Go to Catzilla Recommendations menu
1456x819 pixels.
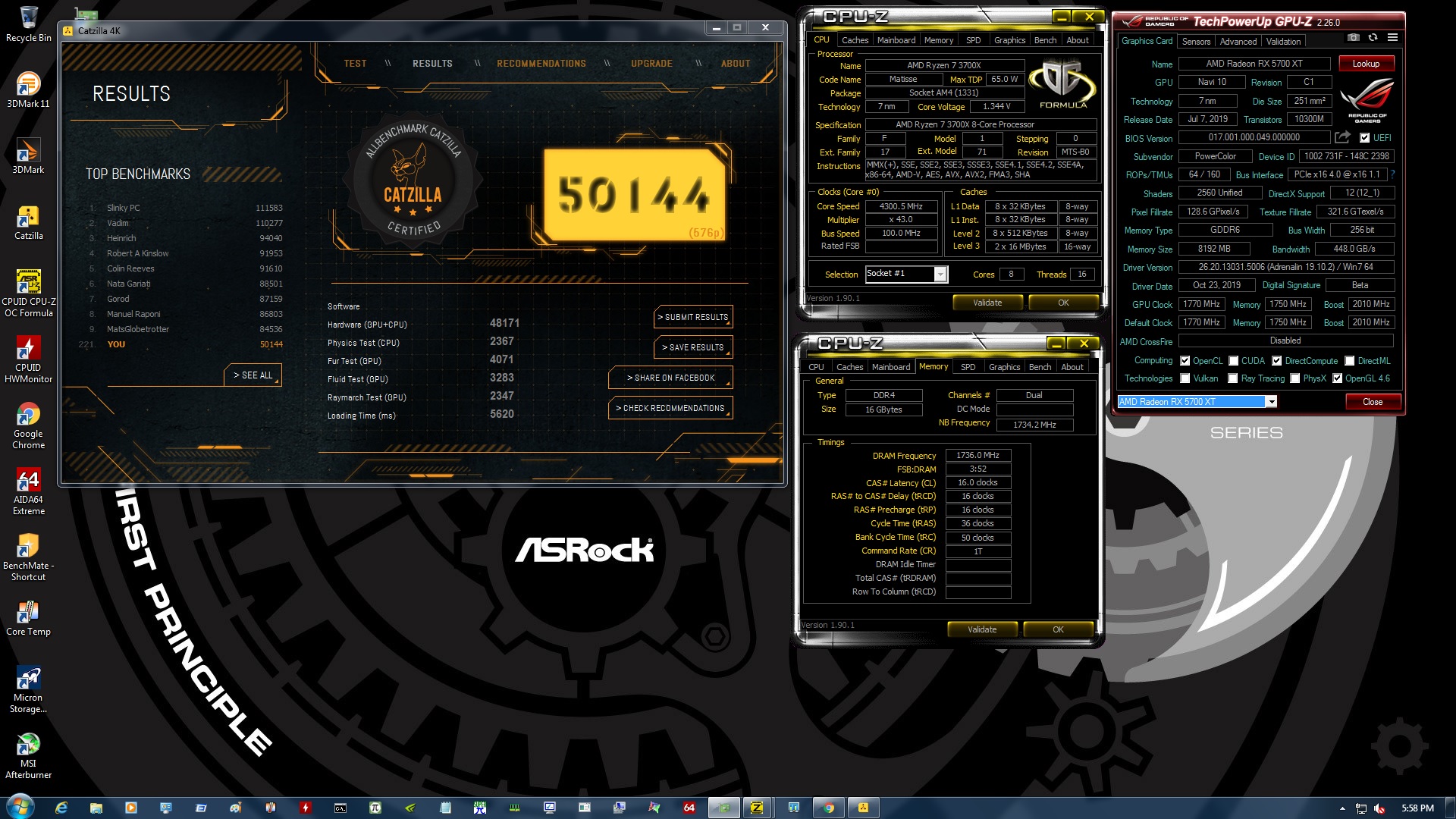coord(541,64)
